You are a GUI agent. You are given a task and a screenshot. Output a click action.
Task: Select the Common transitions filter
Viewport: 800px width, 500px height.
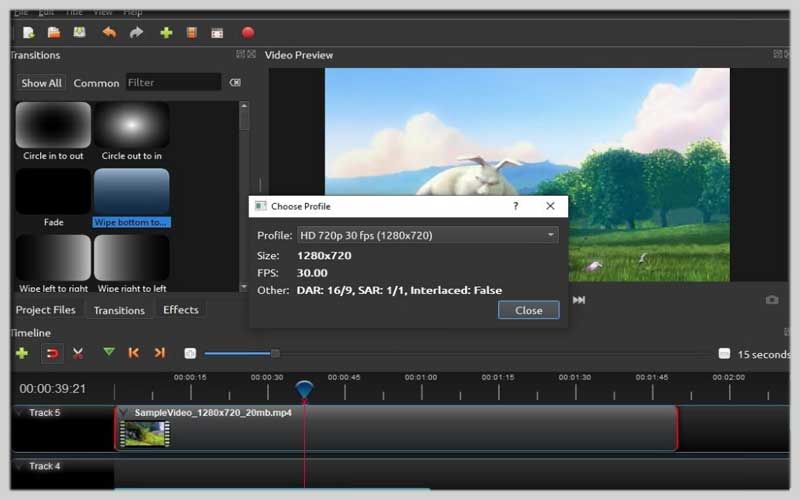(x=96, y=83)
